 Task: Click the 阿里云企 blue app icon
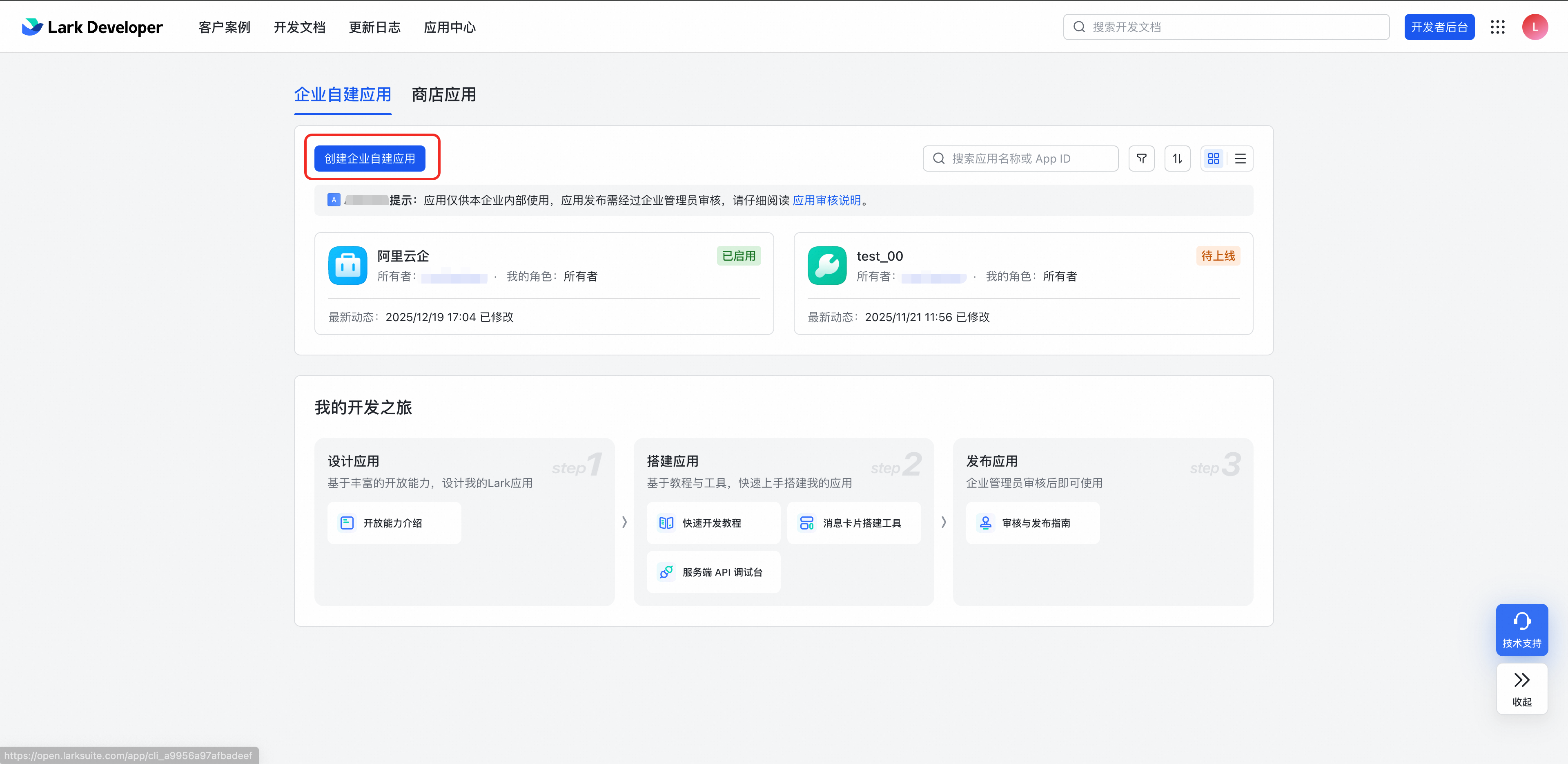click(x=347, y=266)
